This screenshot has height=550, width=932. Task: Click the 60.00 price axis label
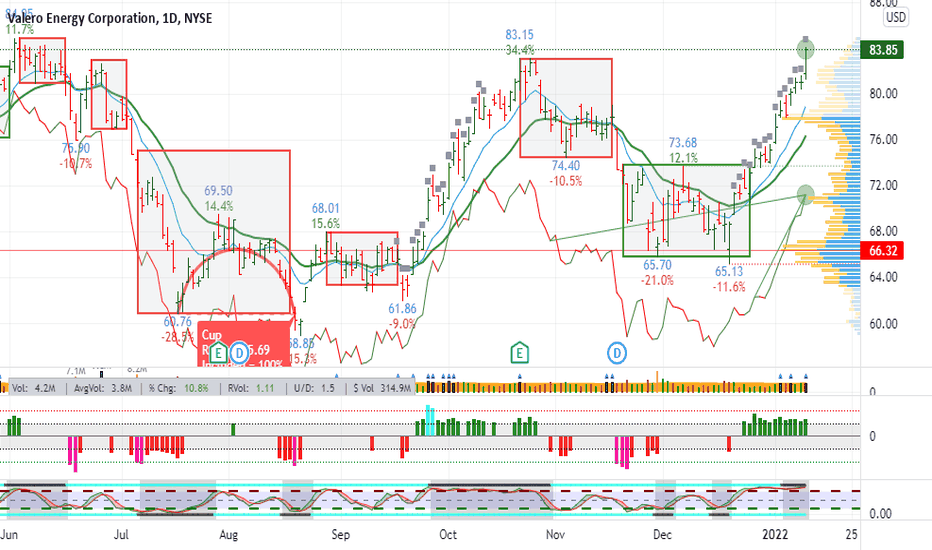(883, 324)
